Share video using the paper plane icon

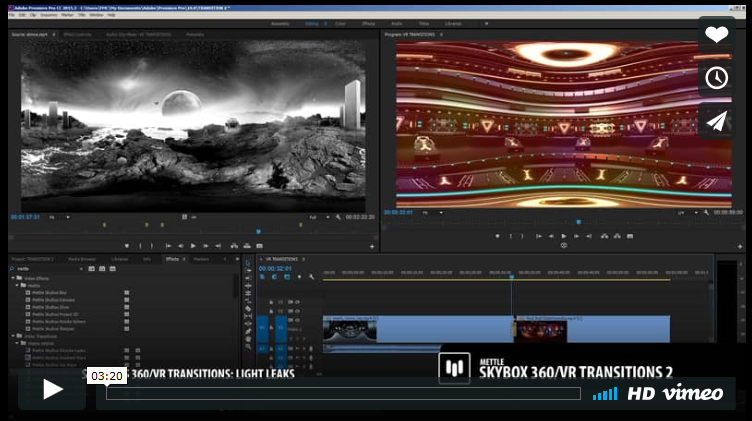click(x=716, y=121)
